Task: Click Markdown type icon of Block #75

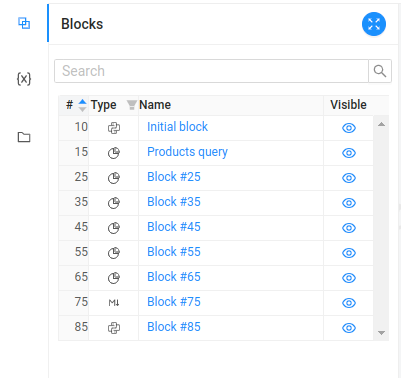Action: click(x=114, y=303)
